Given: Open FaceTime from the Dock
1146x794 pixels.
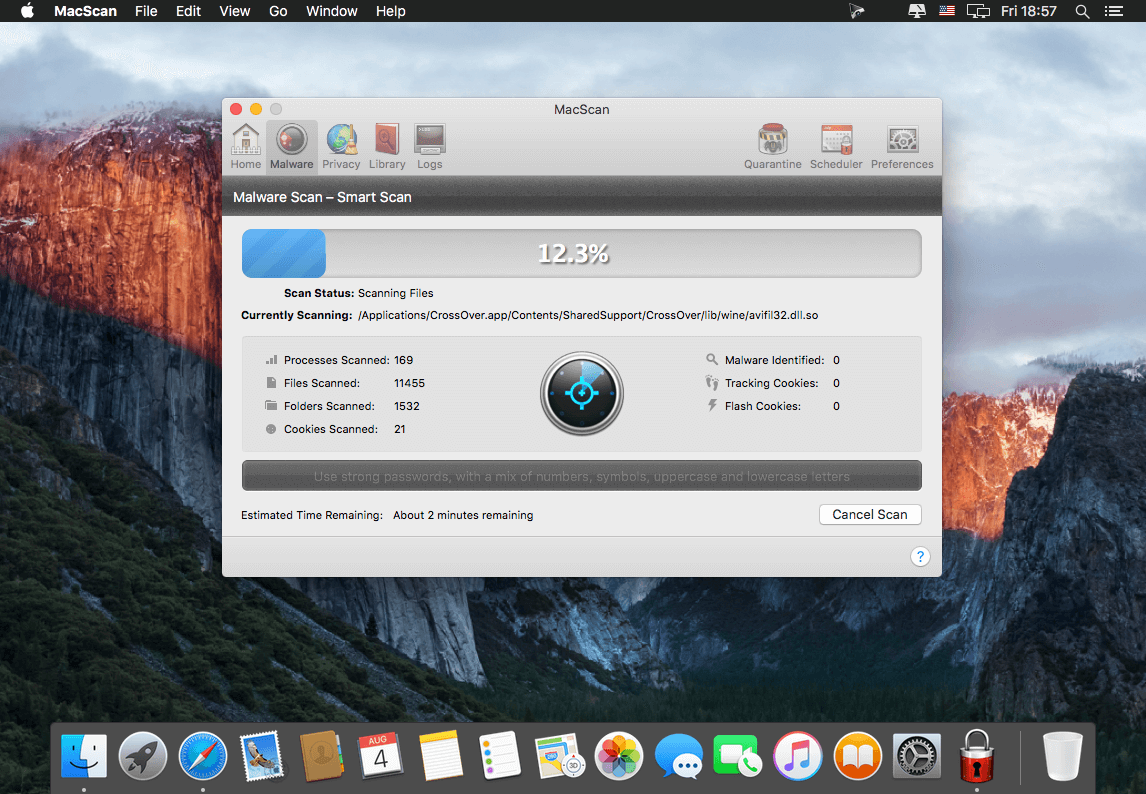Looking at the screenshot, I should [x=737, y=756].
